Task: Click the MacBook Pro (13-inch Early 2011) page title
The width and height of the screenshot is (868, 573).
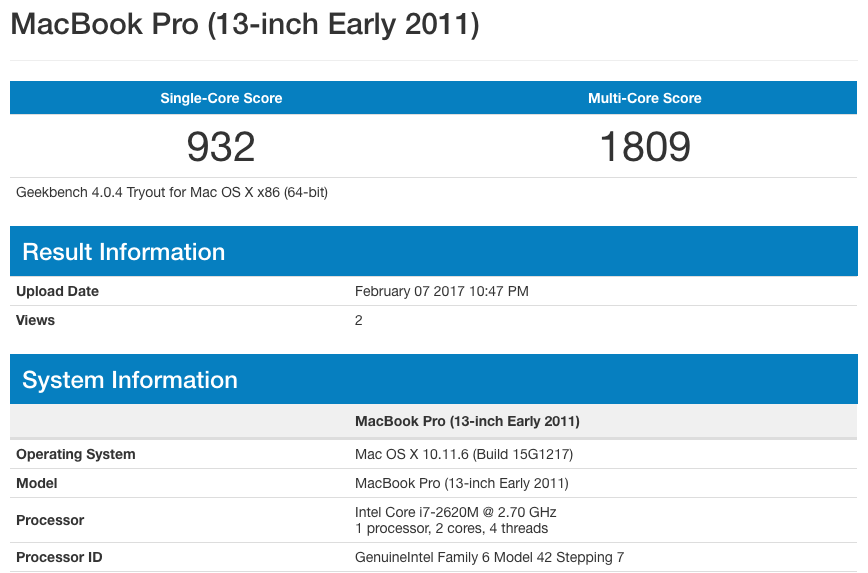Action: pos(245,25)
